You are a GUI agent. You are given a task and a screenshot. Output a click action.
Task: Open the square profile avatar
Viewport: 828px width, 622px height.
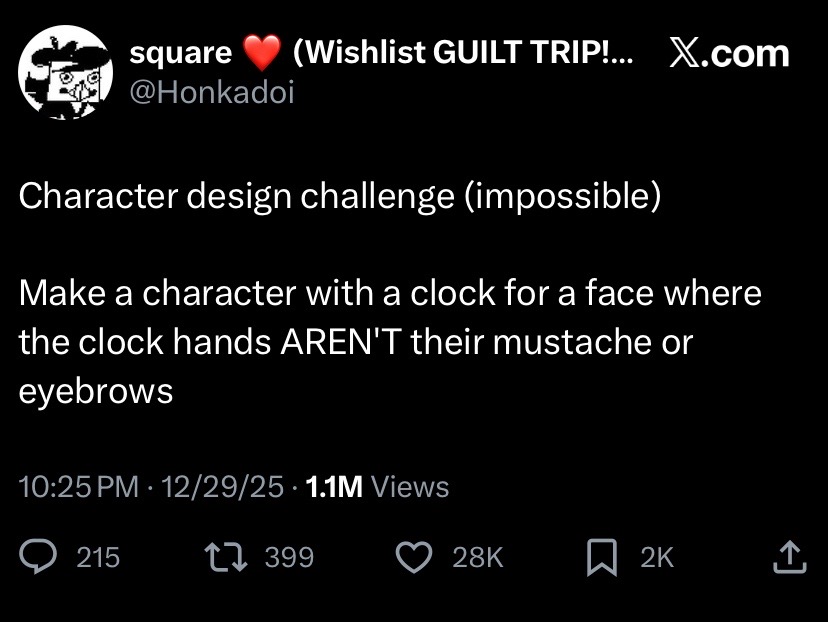pyautogui.click(x=65, y=72)
